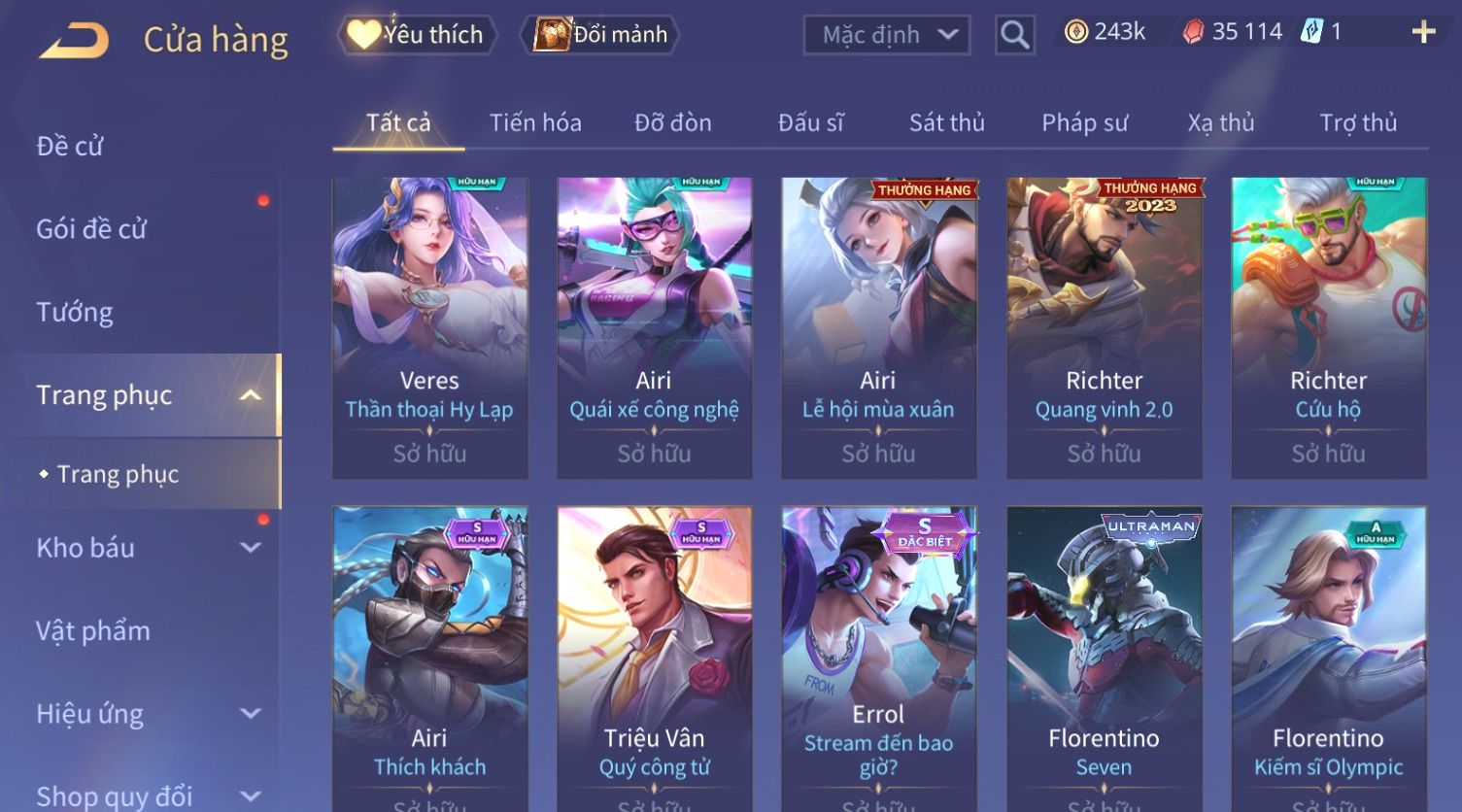The height and width of the screenshot is (812, 1462).
Task: Open the Mặc định sort dropdown
Action: (886, 35)
